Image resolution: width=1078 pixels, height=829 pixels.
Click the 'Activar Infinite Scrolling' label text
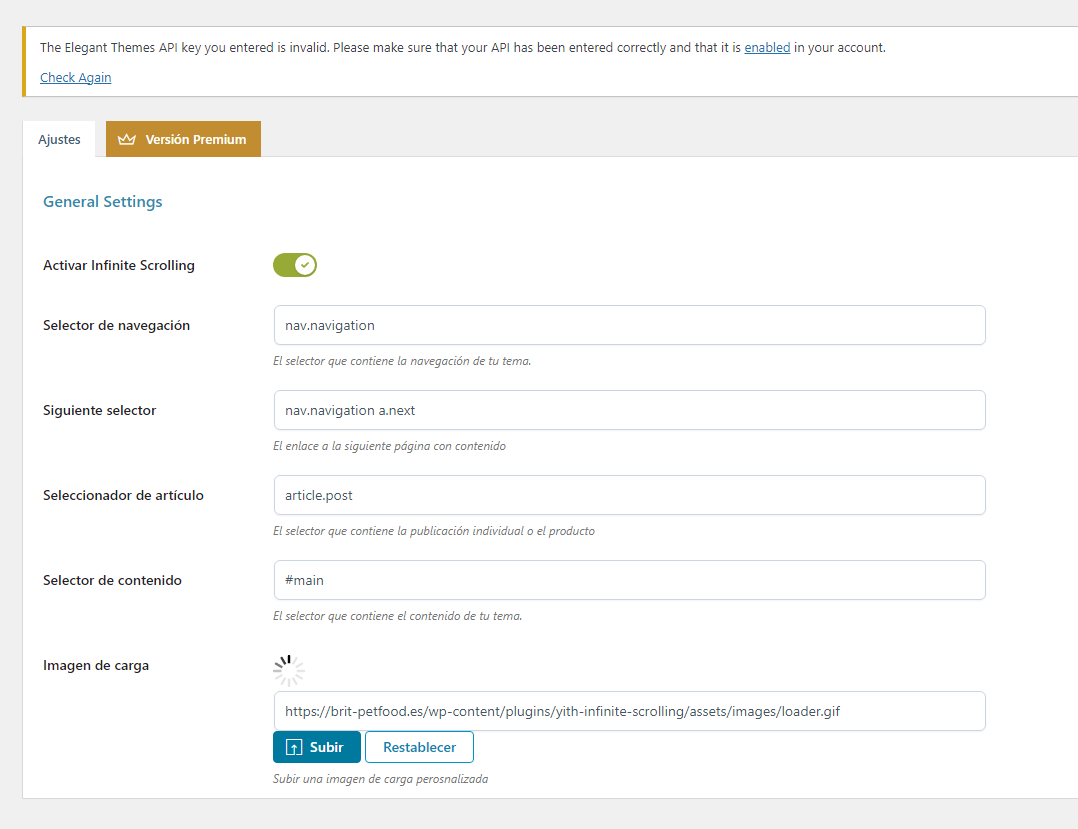(x=119, y=265)
